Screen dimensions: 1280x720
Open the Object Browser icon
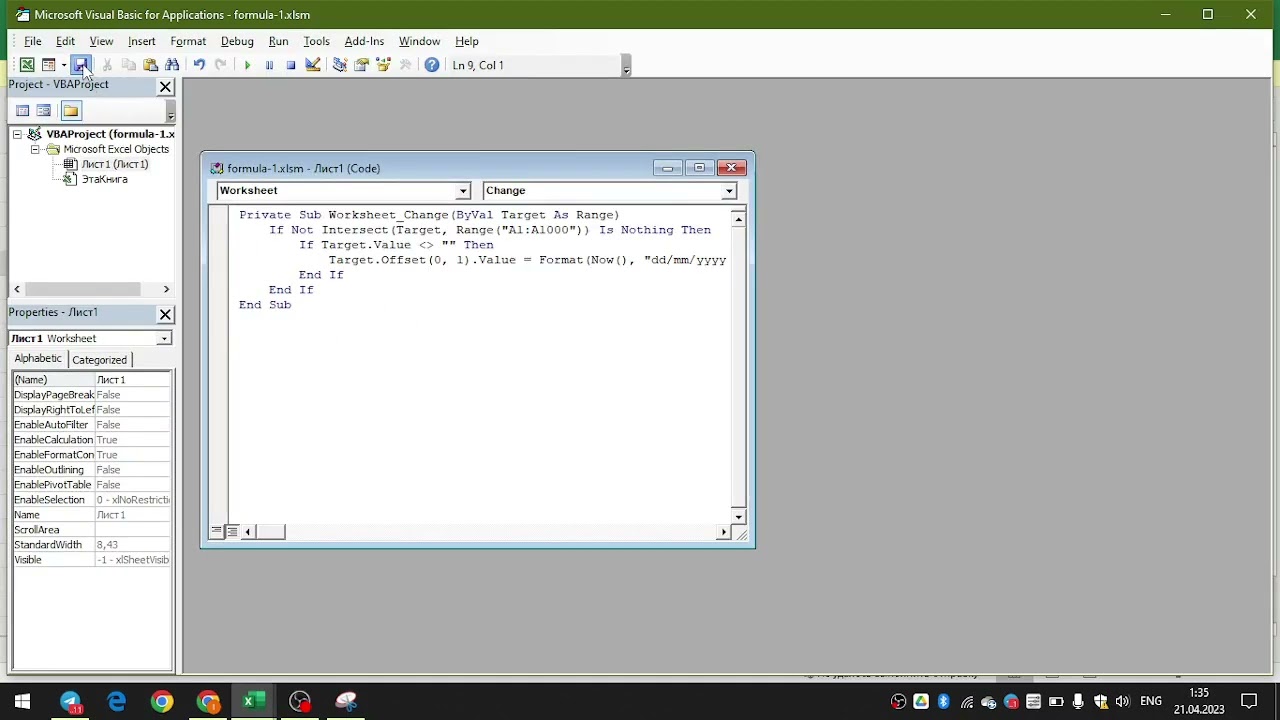pyautogui.click(x=383, y=65)
